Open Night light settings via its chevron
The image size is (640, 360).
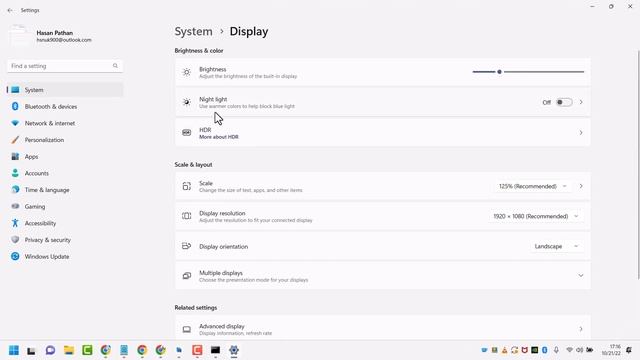(x=581, y=102)
